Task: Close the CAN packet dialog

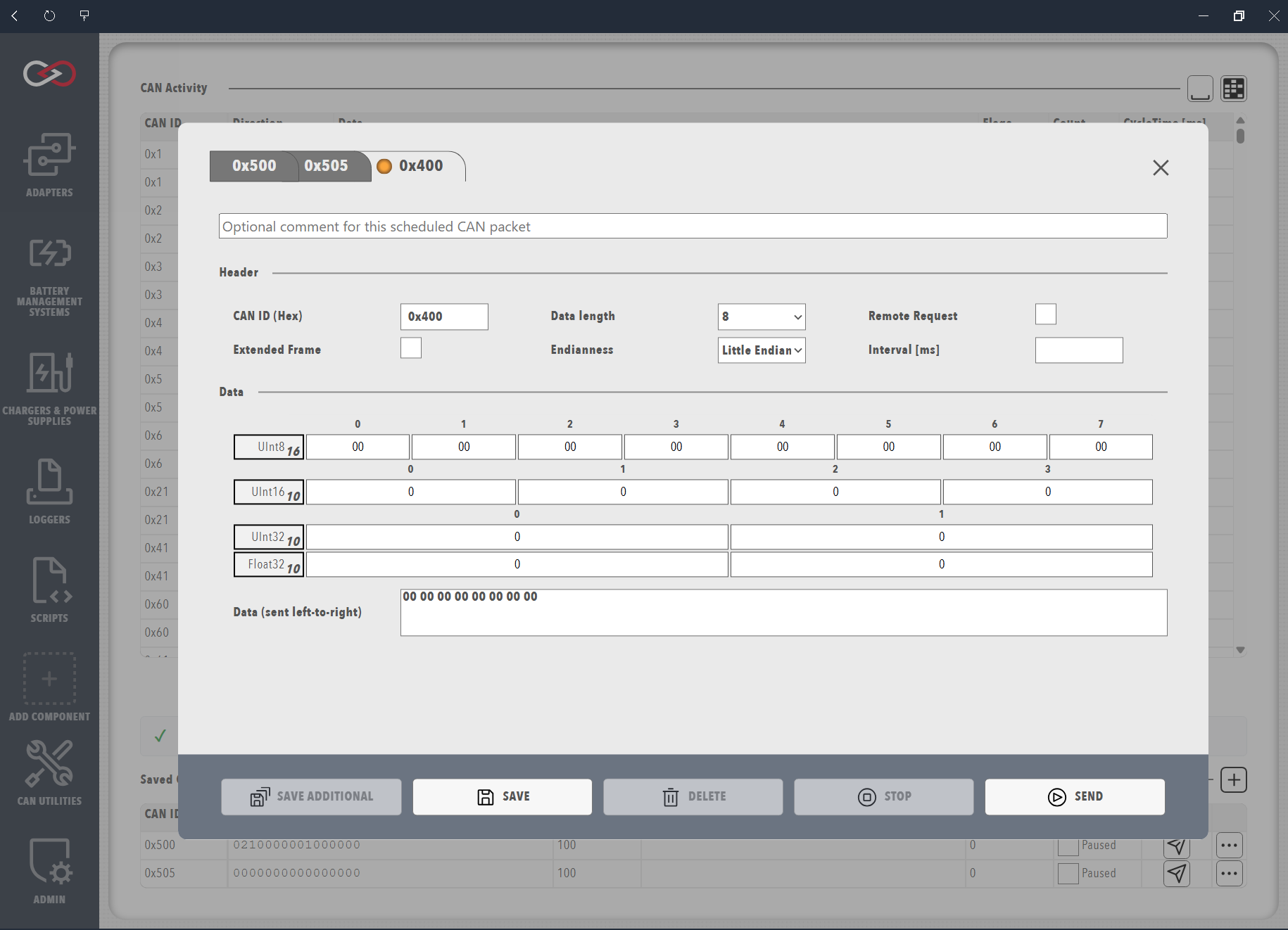Action: (1161, 167)
